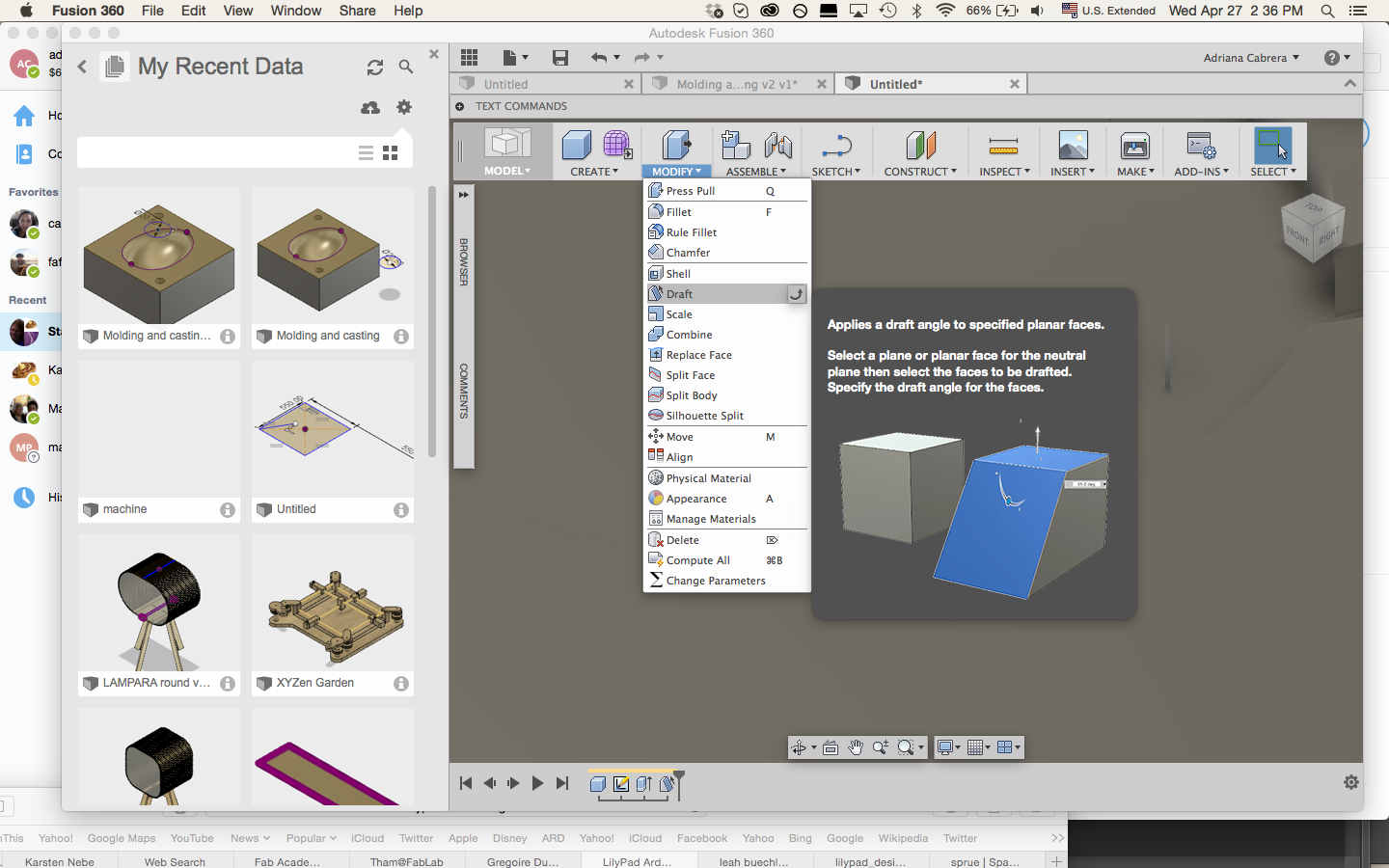Click the Insert image icon

(1073, 145)
